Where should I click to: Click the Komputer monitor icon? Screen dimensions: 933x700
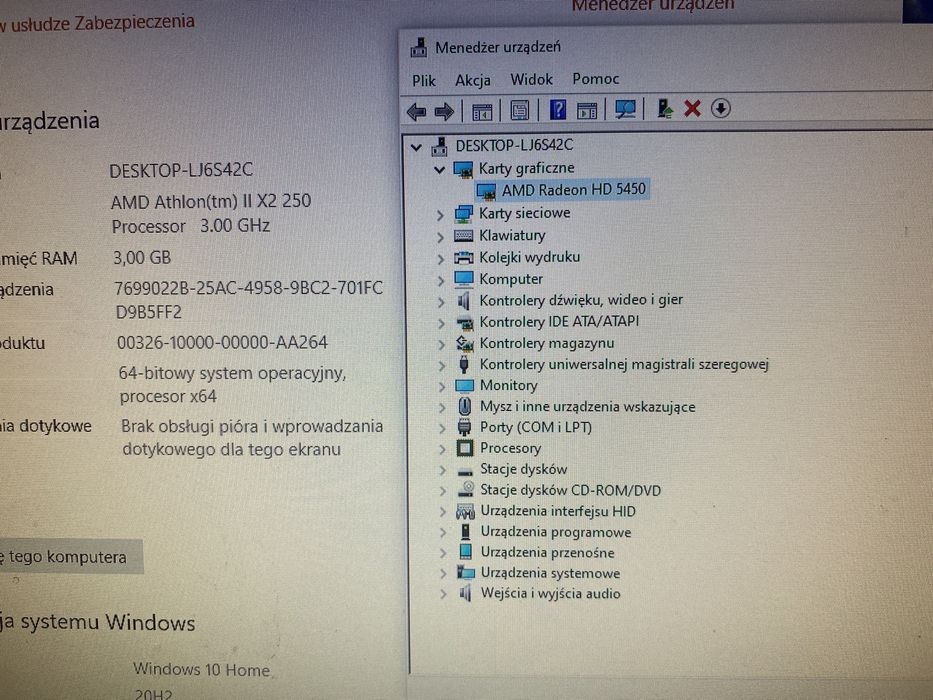(x=464, y=279)
